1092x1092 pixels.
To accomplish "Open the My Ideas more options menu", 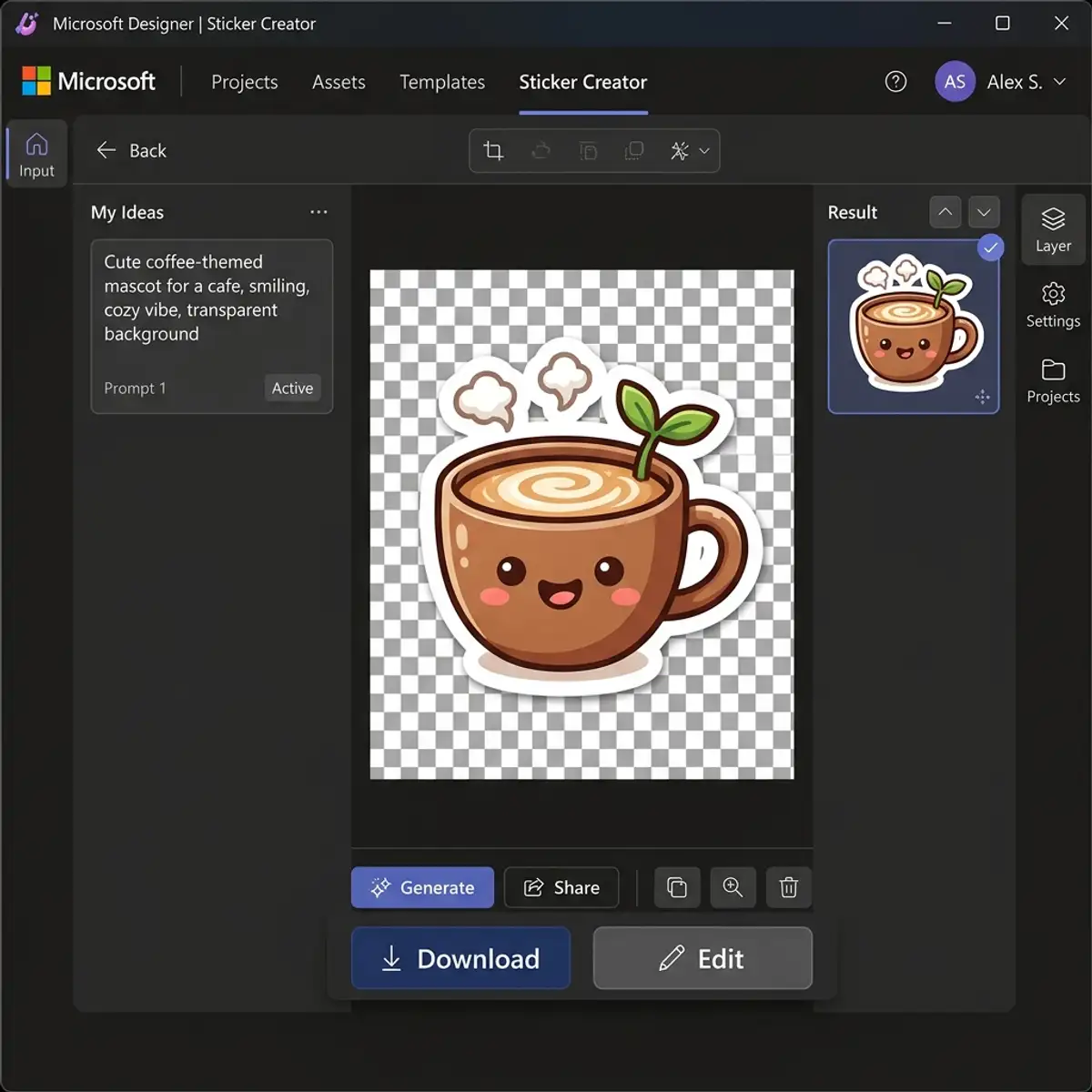I will [318, 212].
